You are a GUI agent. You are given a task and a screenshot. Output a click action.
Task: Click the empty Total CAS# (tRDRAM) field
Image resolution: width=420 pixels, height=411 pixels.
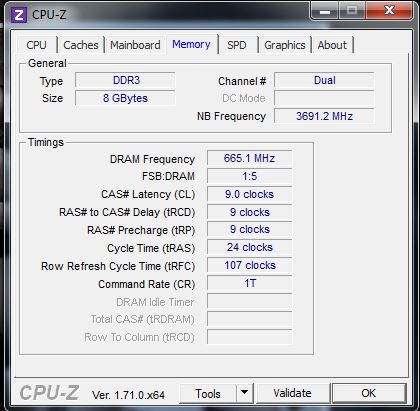[x=249, y=319]
